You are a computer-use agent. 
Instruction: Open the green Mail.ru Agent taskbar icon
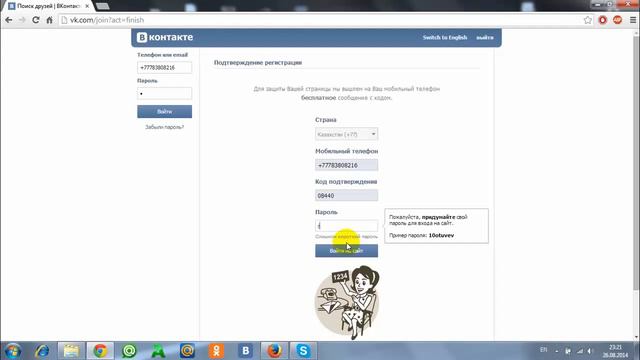coord(129,351)
